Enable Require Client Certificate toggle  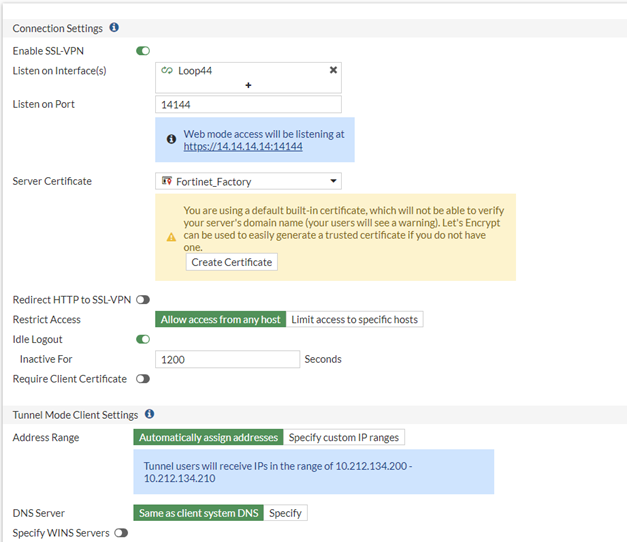click(143, 379)
